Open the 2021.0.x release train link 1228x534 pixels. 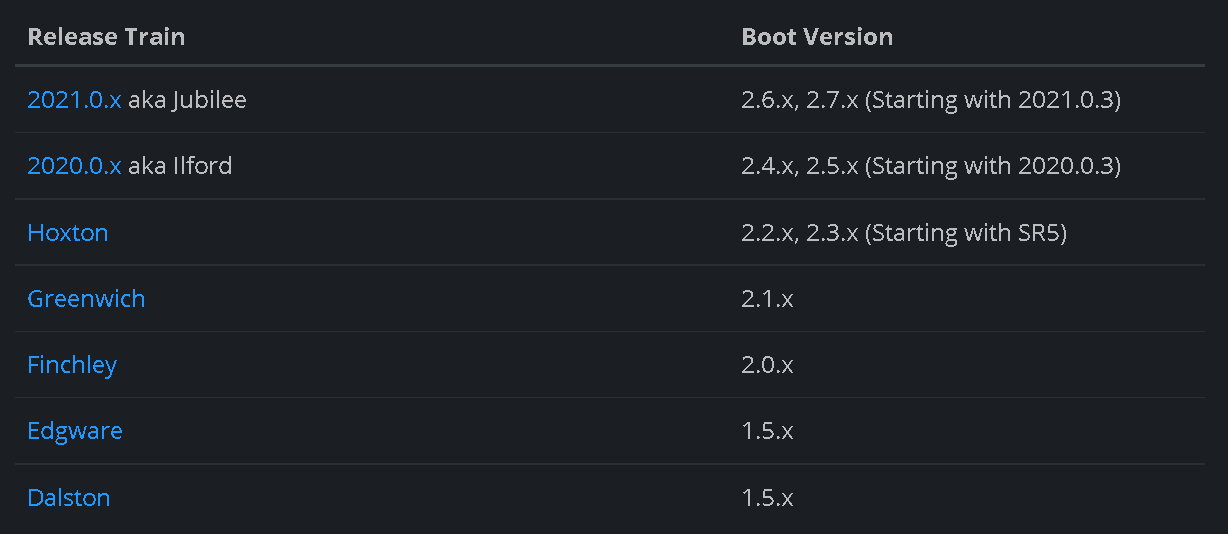74,100
